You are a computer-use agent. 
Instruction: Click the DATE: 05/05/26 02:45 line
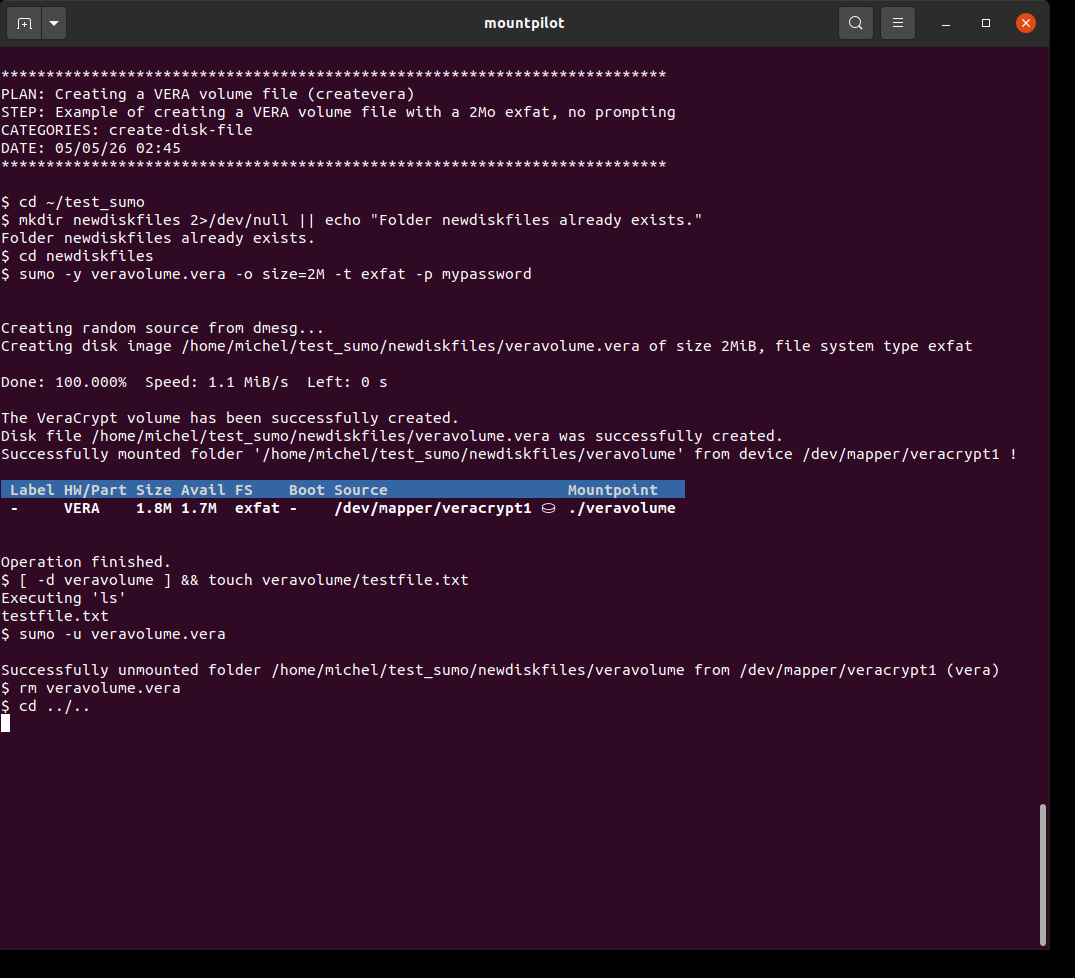pyautogui.click(x=90, y=148)
